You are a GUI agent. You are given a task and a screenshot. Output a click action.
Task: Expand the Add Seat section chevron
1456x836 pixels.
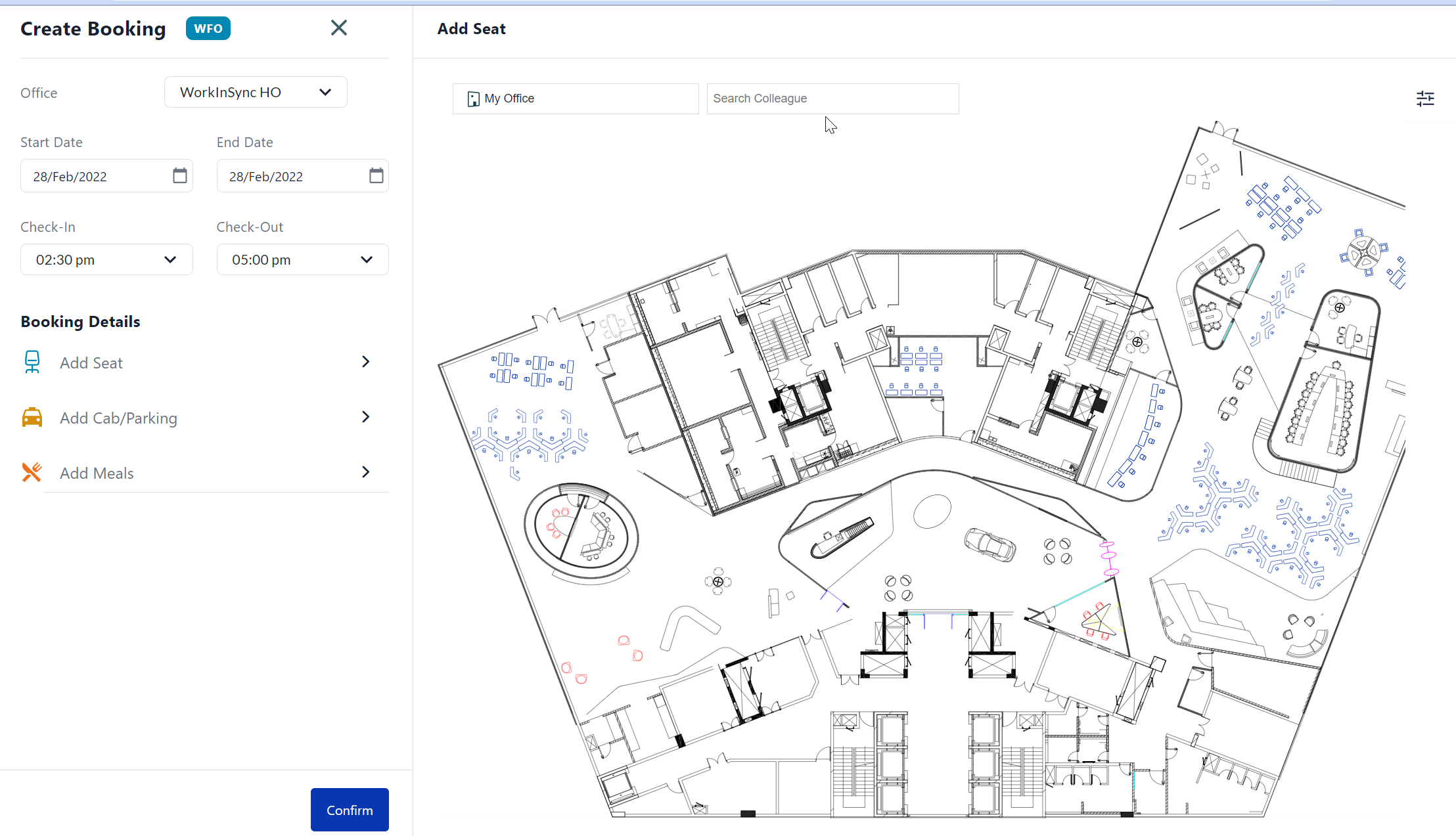(365, 362)
